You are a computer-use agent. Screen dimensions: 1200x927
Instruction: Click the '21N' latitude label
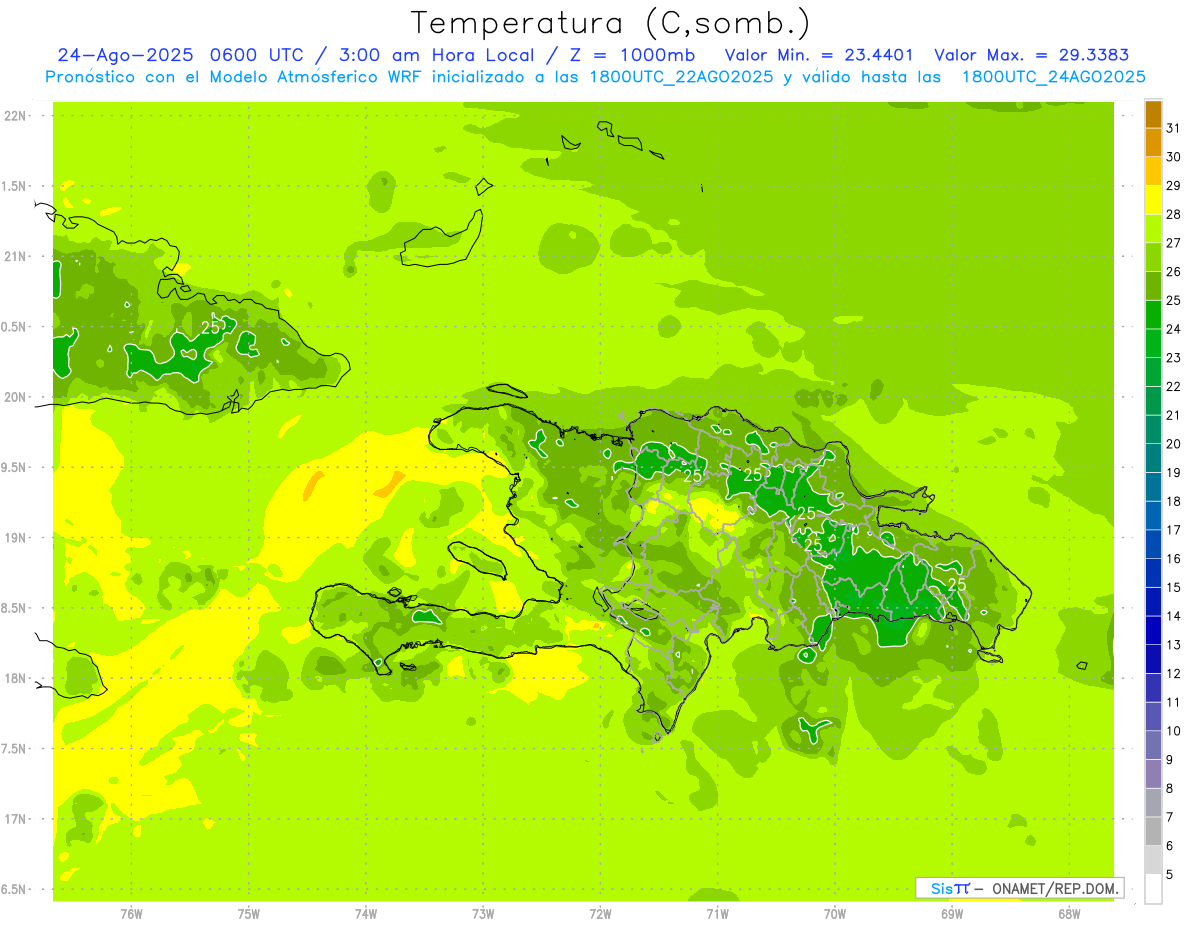click(x=16, y=256)
